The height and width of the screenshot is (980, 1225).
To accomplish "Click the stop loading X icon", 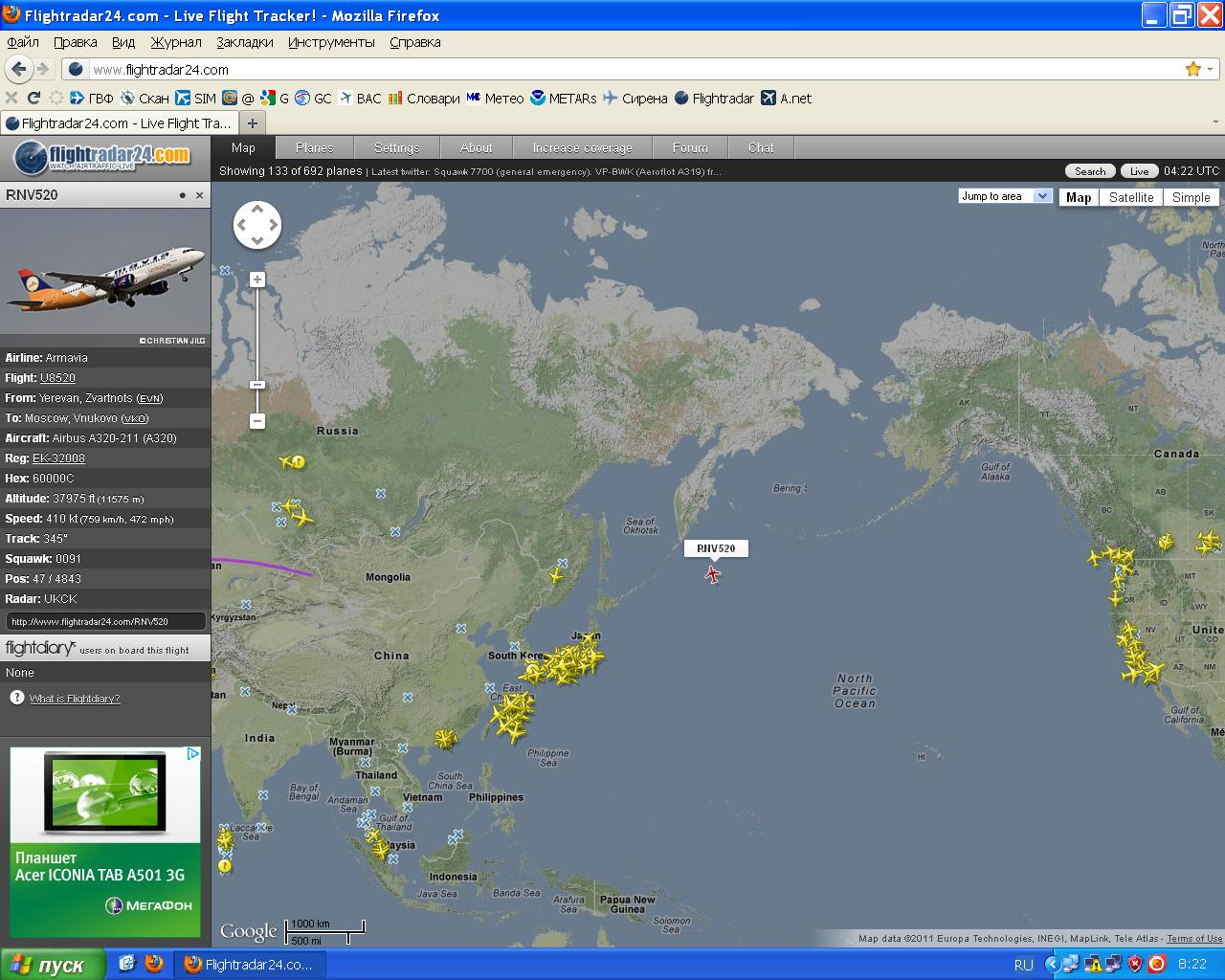I will (11, 98).
